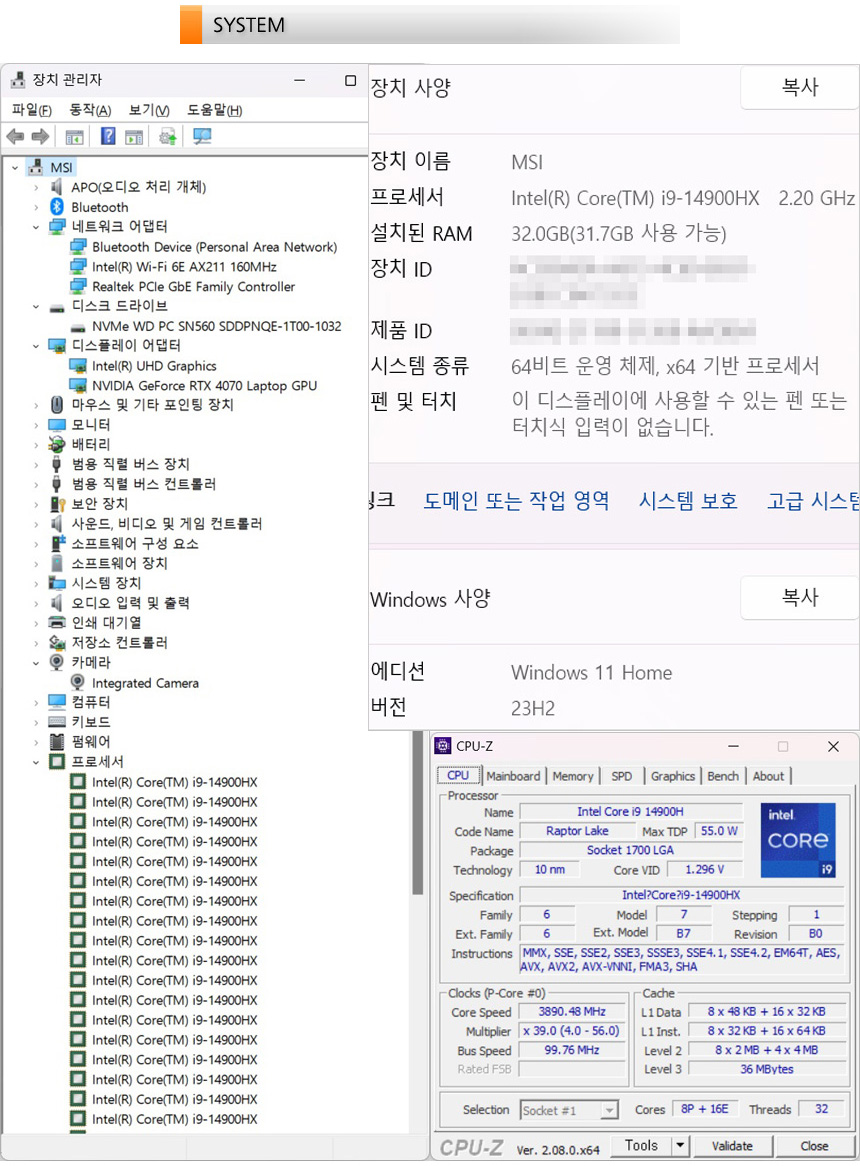Open the Tools dropdown arrow in CPU-Z

pos(680,1146)
